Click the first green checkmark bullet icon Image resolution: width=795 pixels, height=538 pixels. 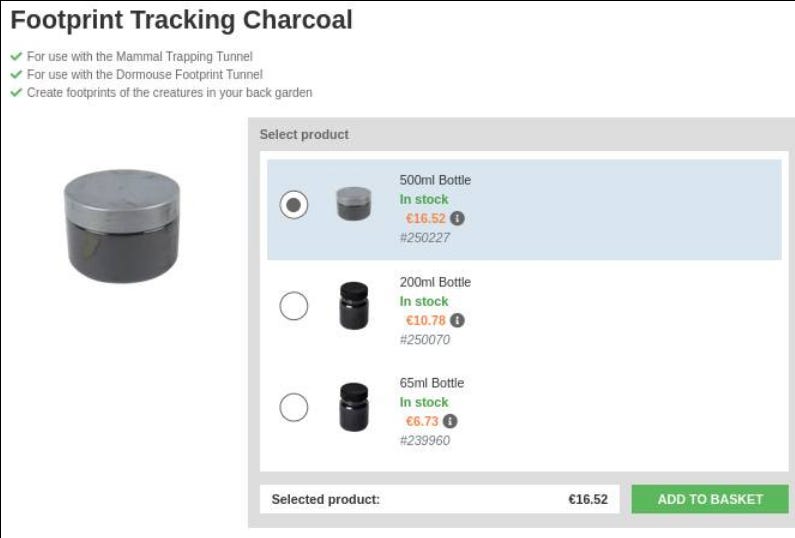(16, 57)
